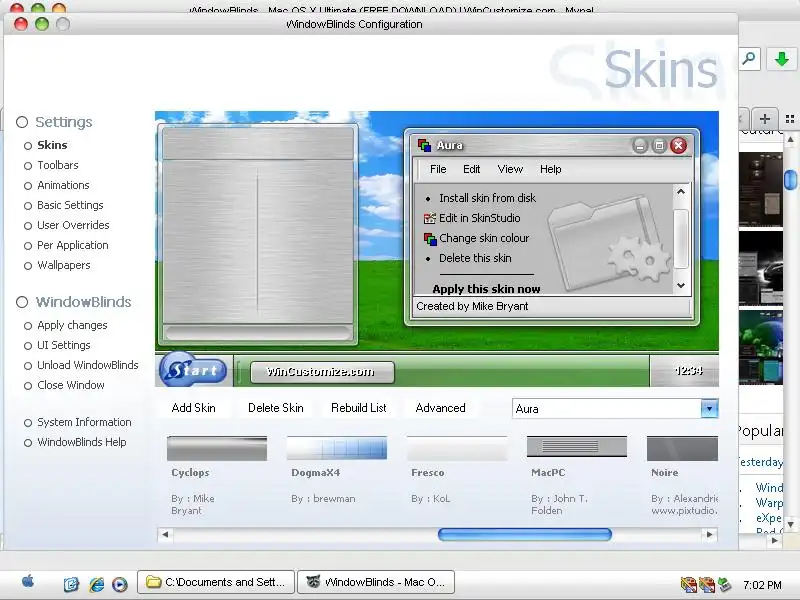
Task: Click the skin list scroll right arrow
Action: (x=710, y=535)
